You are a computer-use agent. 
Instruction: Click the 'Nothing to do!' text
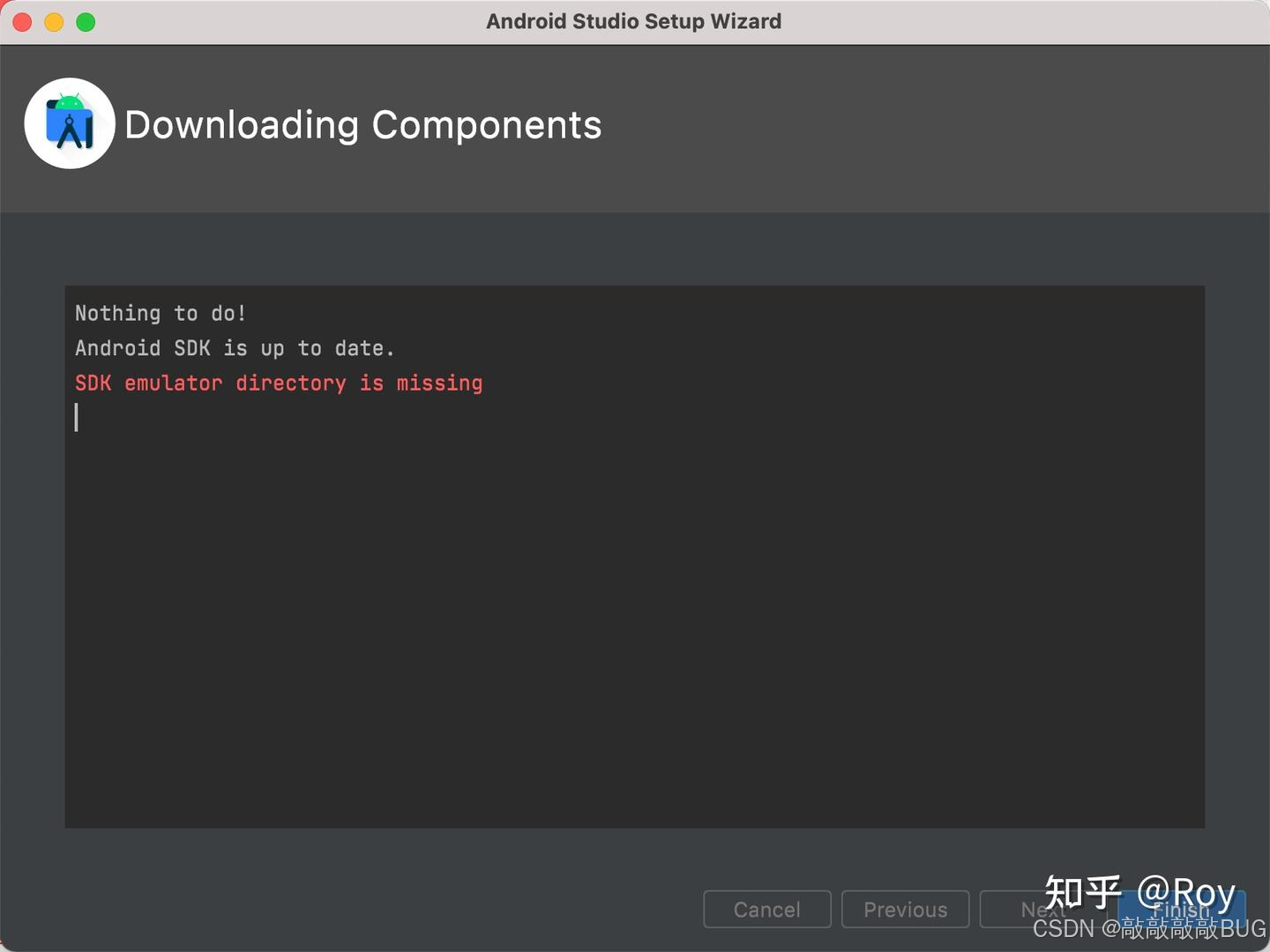160,312
